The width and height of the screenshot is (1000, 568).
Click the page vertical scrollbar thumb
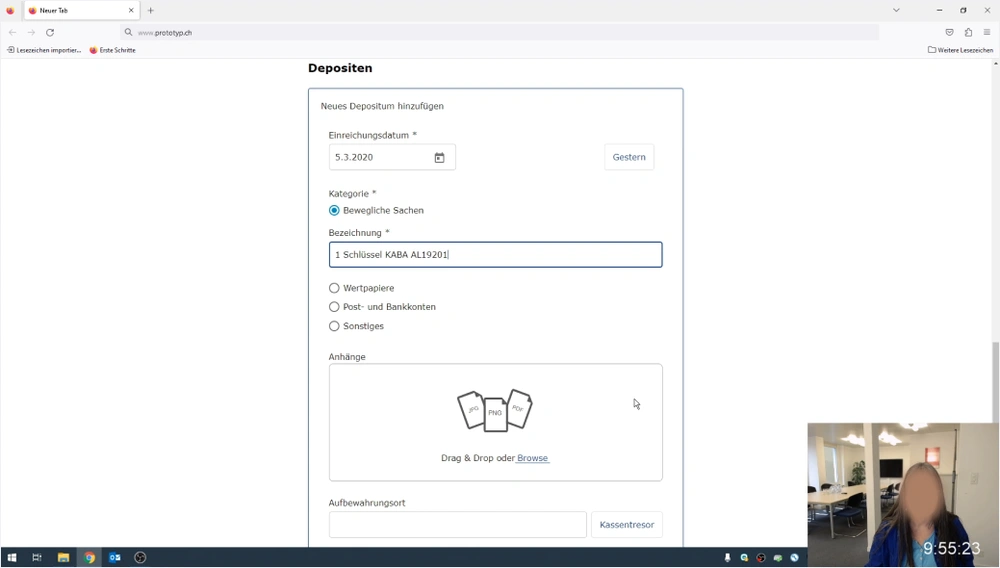point(995,381)
